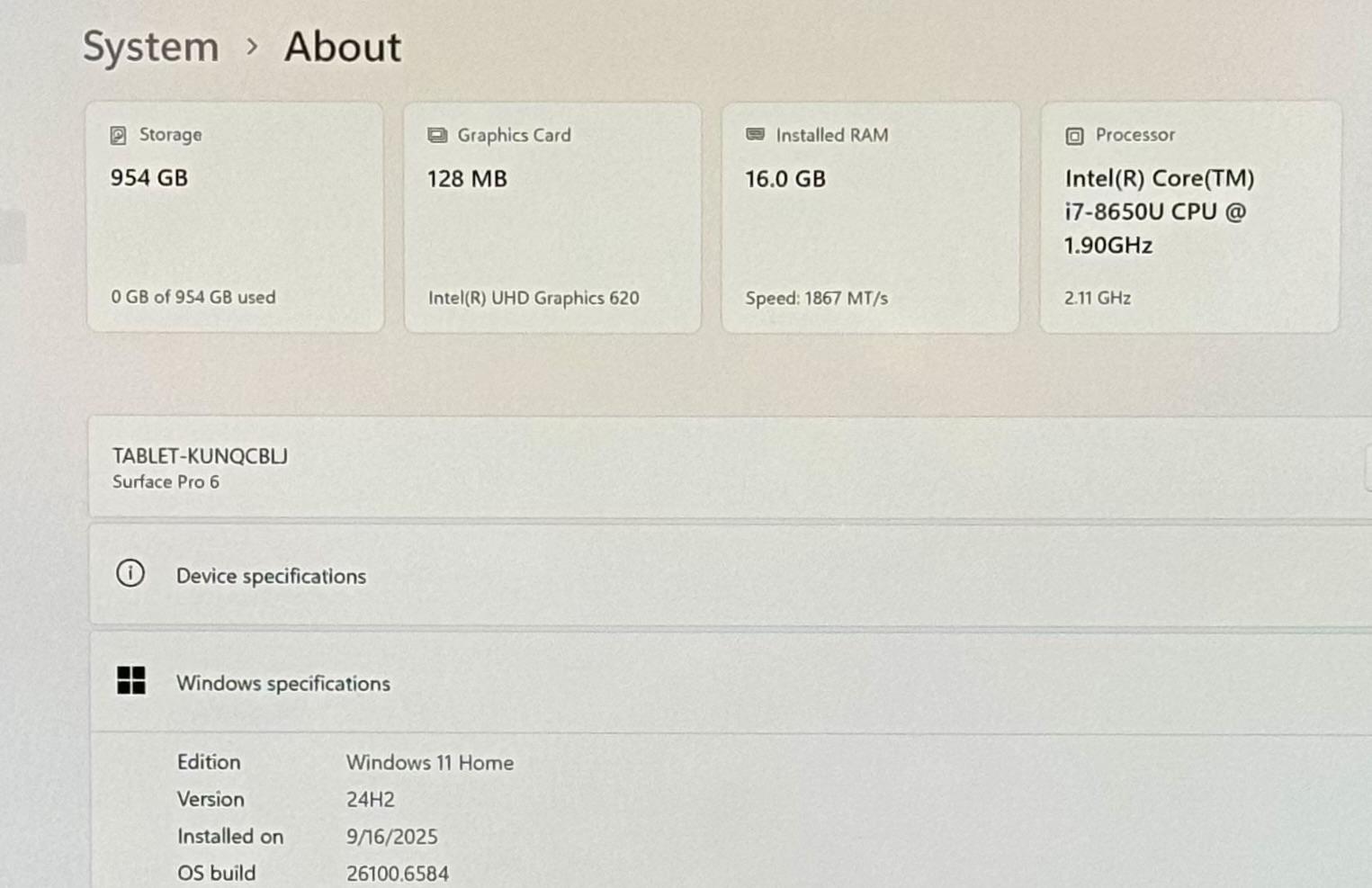Click the 'OS build' label
This screenshot has height=888, width=1372.
pyautogui.click(x=217, y=874)
